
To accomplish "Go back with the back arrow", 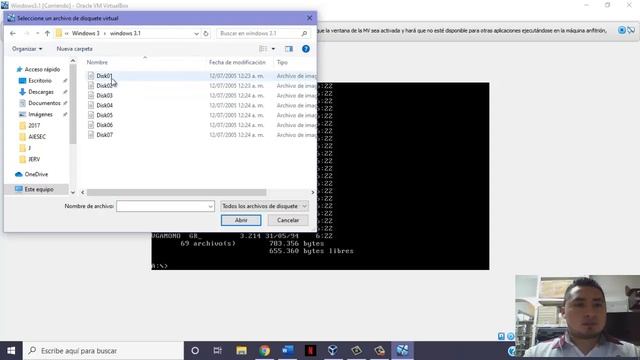I will [13, 33].
